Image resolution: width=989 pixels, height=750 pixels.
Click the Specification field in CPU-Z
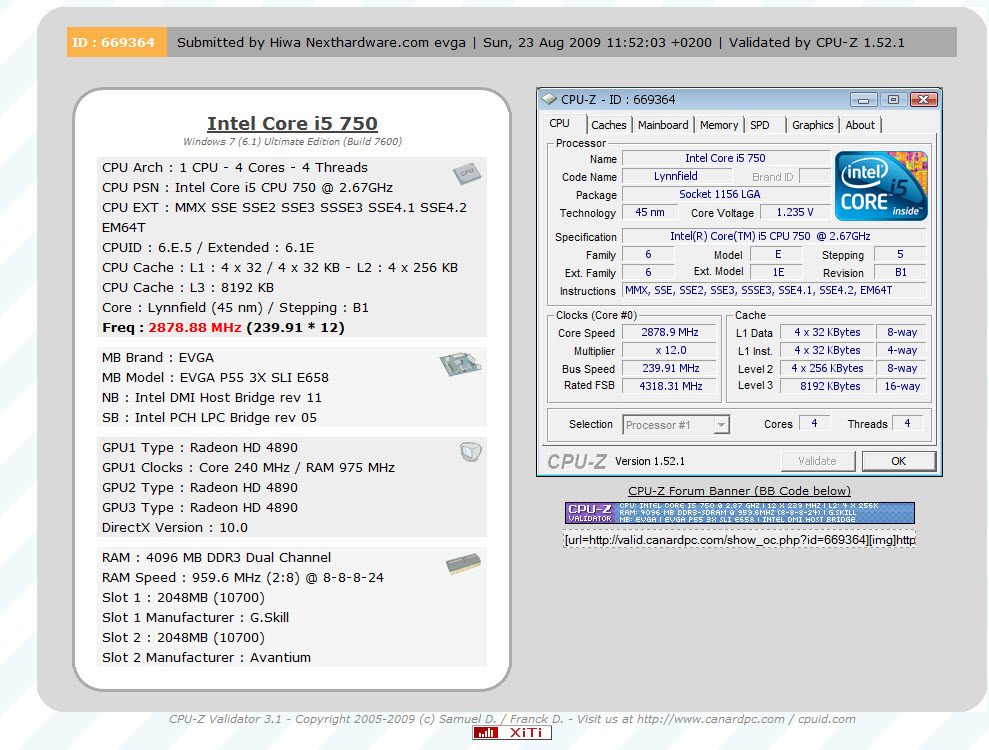click(773, 237)
